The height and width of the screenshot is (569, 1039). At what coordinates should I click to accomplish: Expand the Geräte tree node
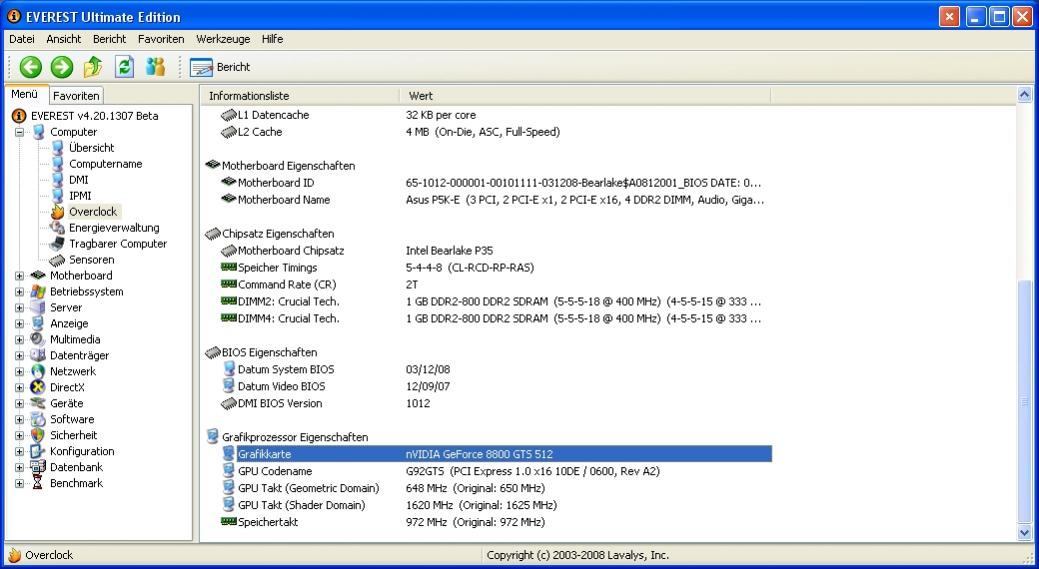coord(19,403)
